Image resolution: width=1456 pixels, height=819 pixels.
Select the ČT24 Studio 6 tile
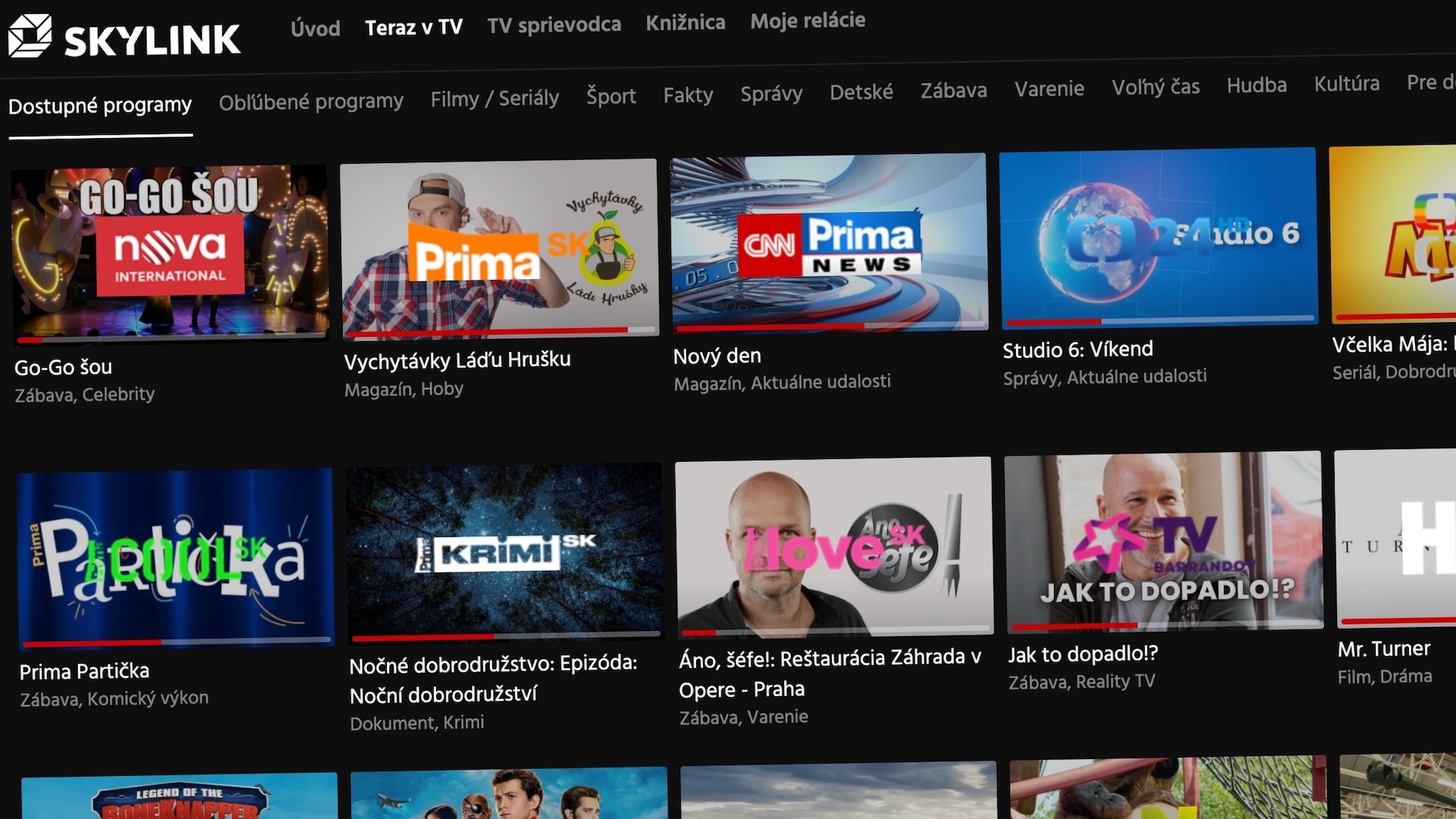[x=1158, y=237]
